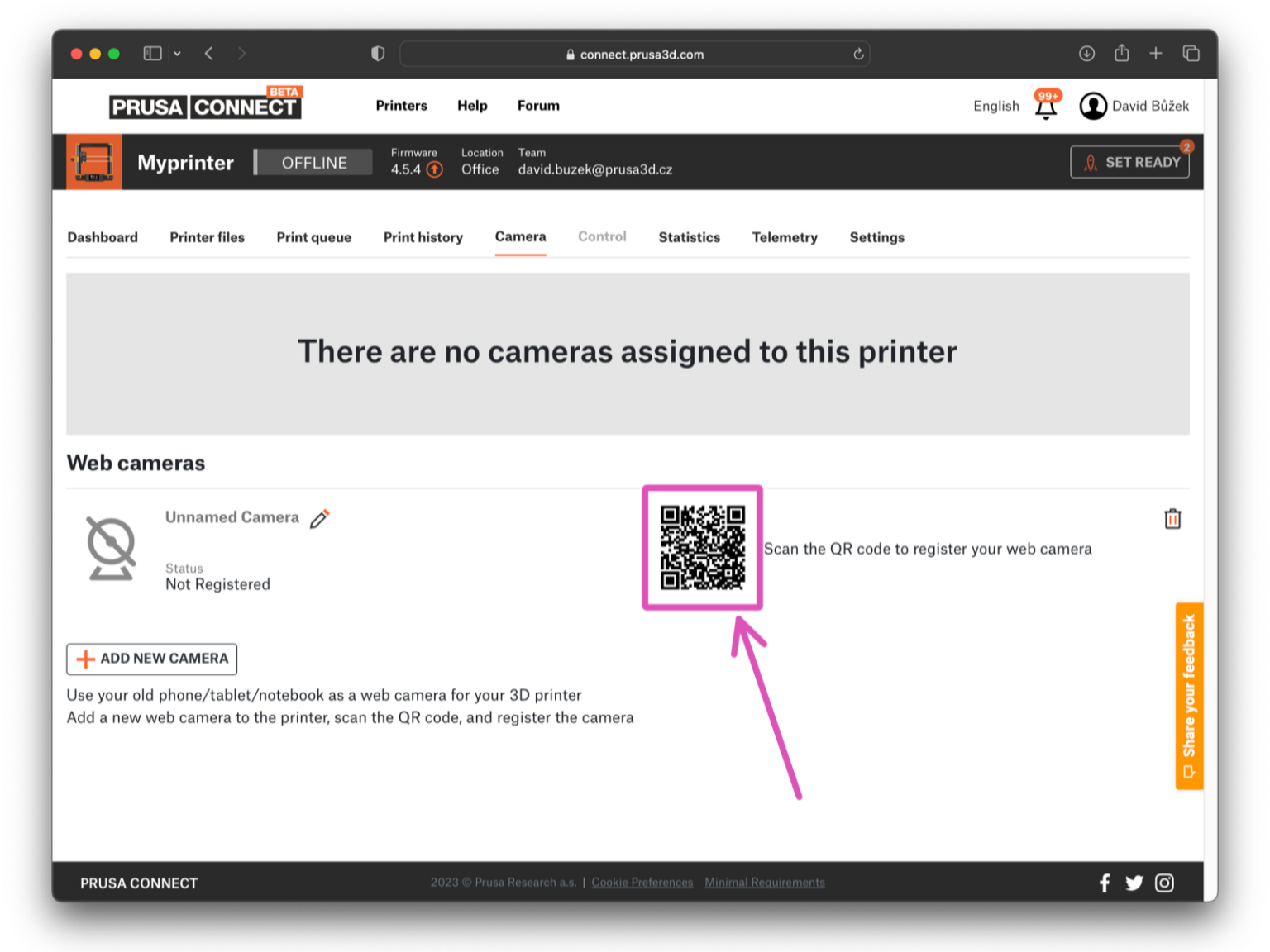Image resolution: width=1270 pixels, height=952 pixels.
Task: Delete the Unnamed Camera using the trash icon
Action: 1172,519
